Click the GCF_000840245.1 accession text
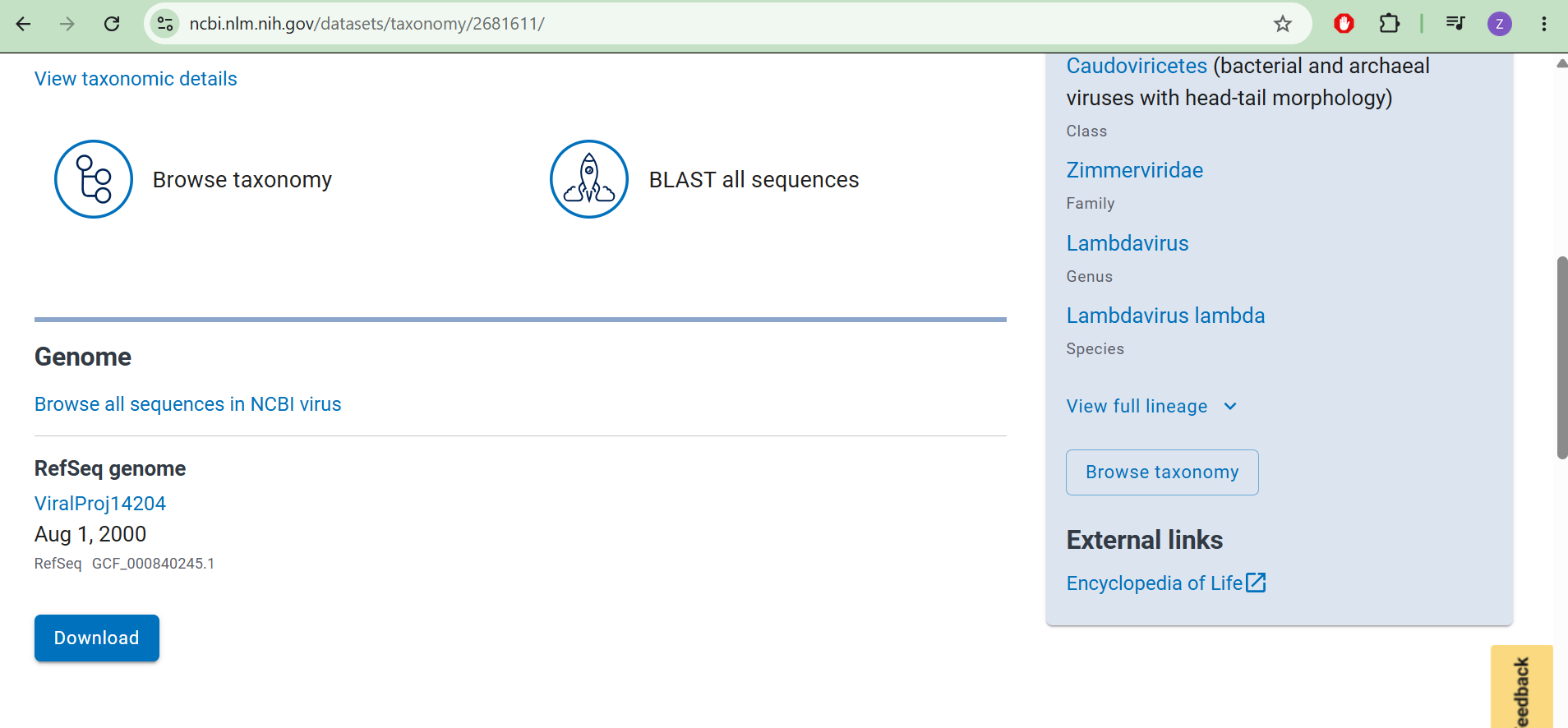The height and width of the screenshot is (728, 1568). [153, 564]
